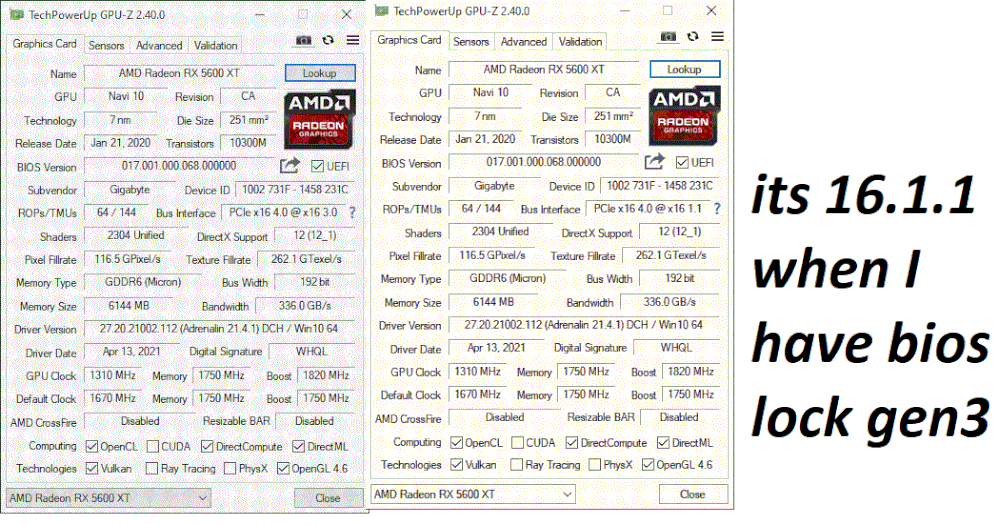Click Lookup button in left window
The height and width of the screenshot is (525, 999).
click(320, 73)
